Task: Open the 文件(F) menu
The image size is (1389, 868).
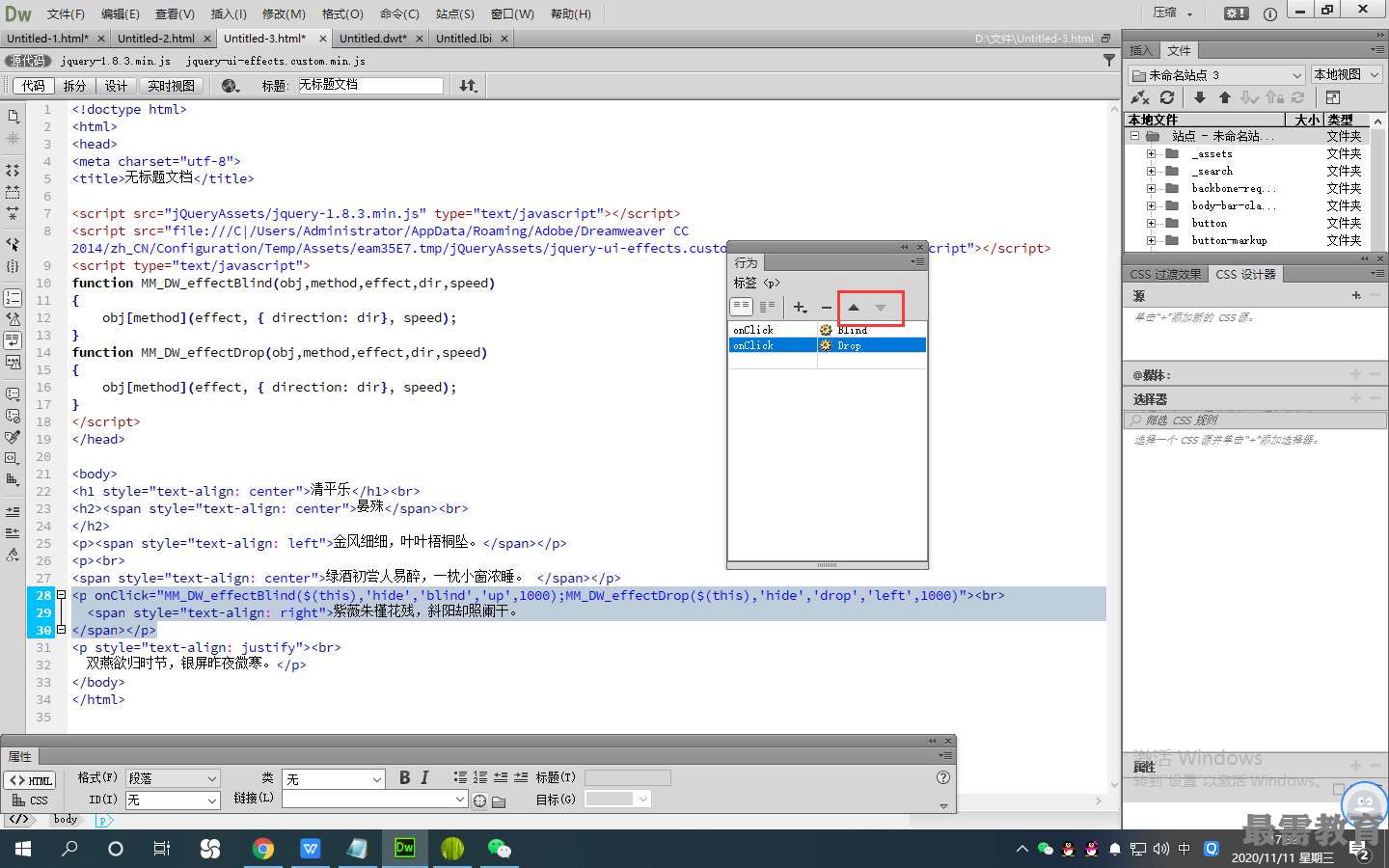Action: [66, 14]
